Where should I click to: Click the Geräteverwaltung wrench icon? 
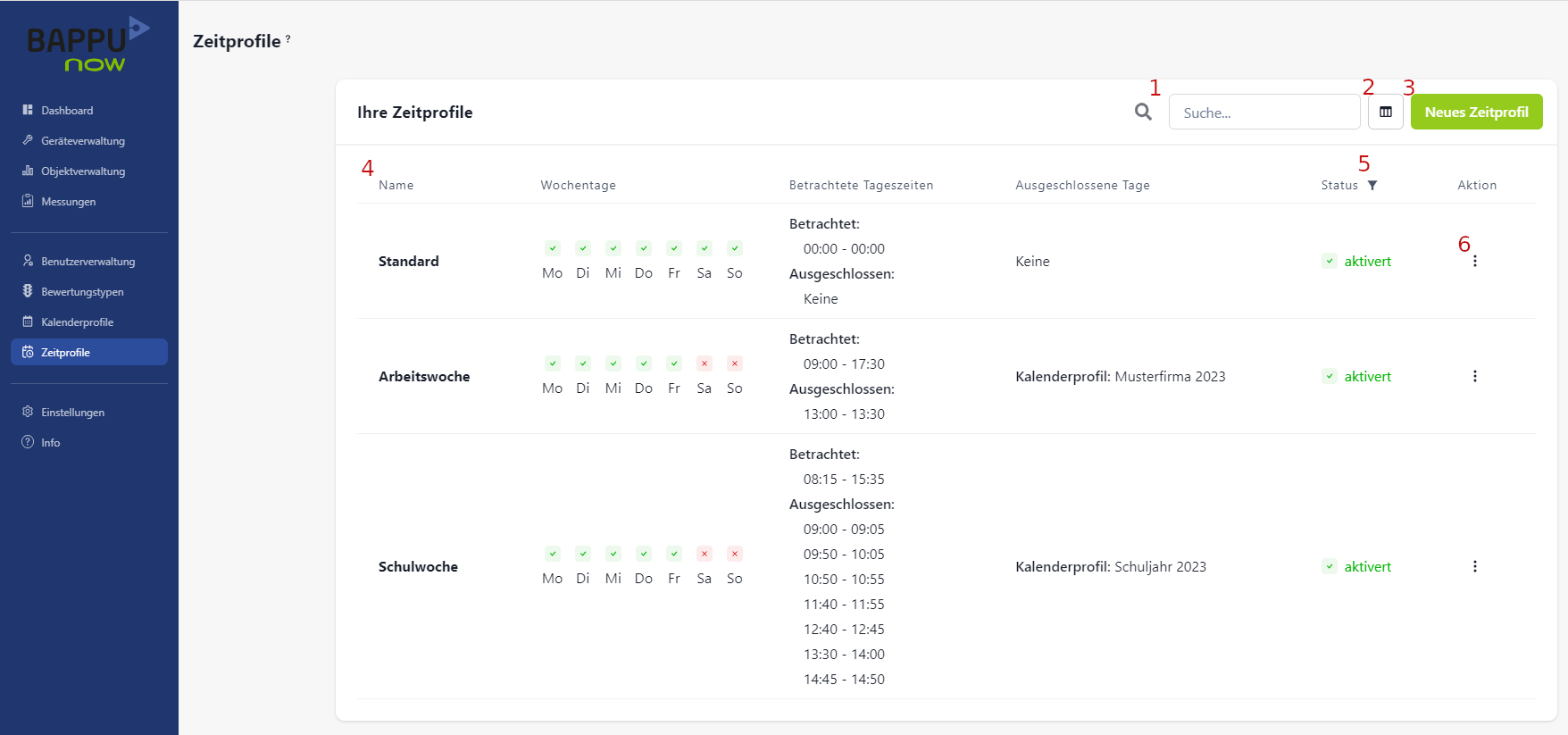(28, 140)
